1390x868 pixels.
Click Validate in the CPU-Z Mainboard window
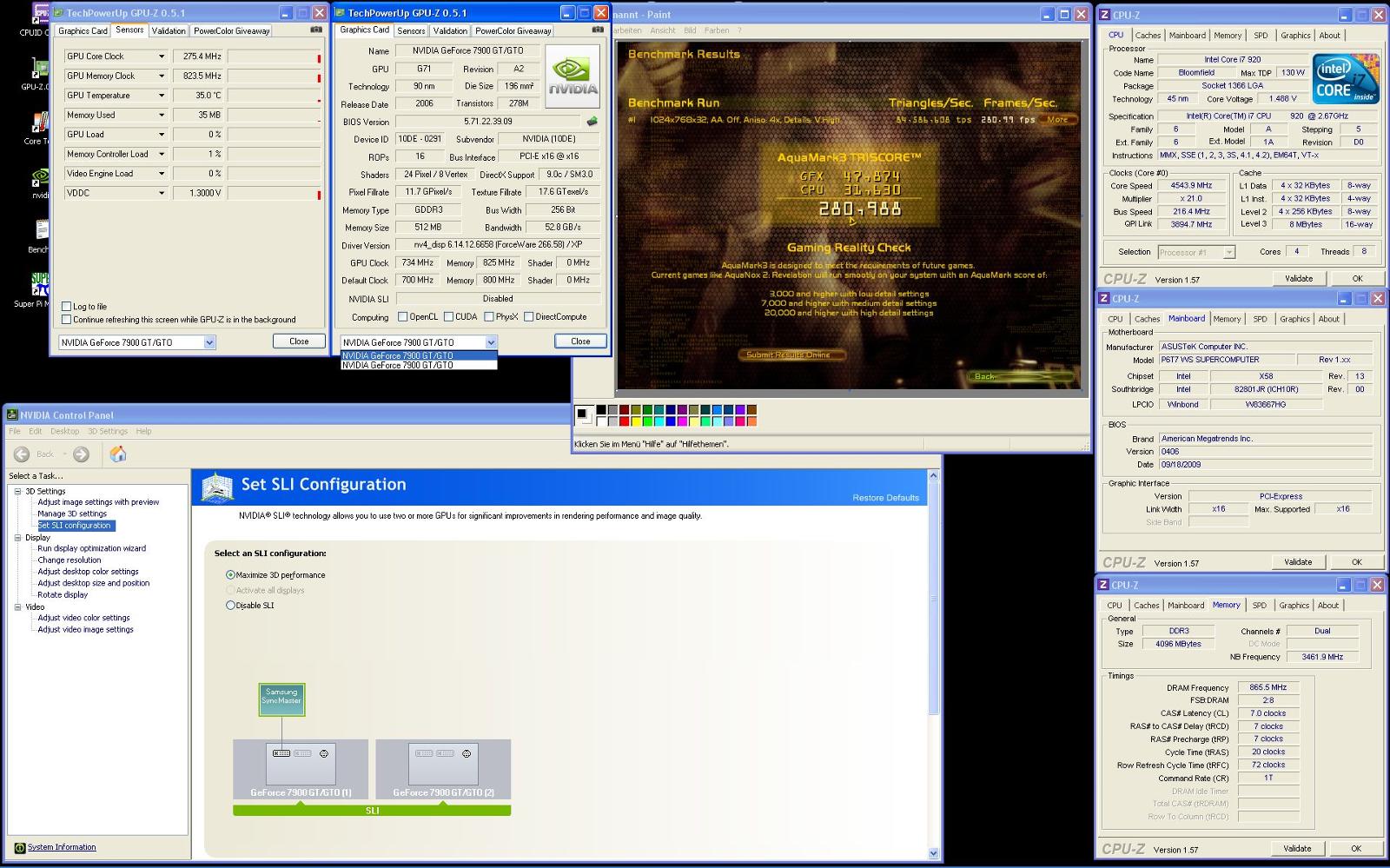[1298, 562]
